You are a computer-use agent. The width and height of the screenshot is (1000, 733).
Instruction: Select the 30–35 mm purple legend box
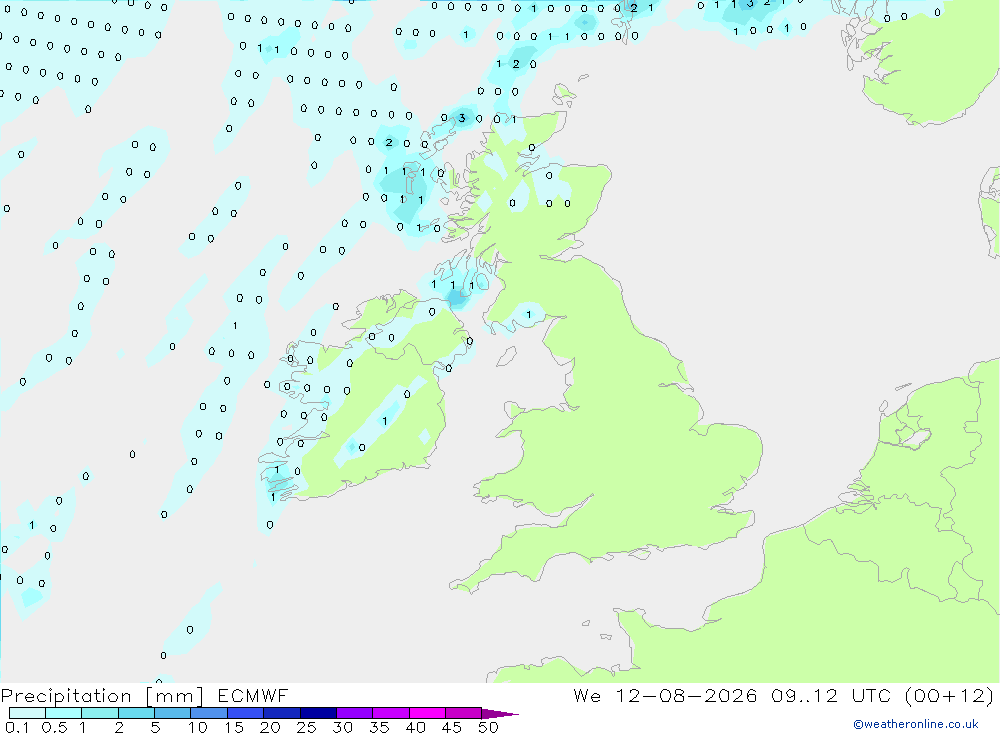point(355,713)
